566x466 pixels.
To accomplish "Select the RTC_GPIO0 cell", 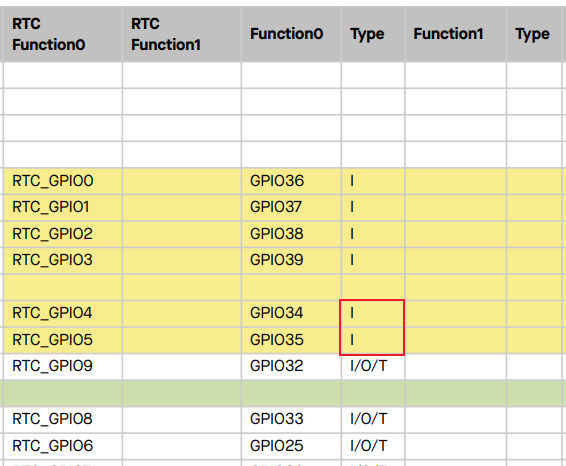I will point(63,181).
